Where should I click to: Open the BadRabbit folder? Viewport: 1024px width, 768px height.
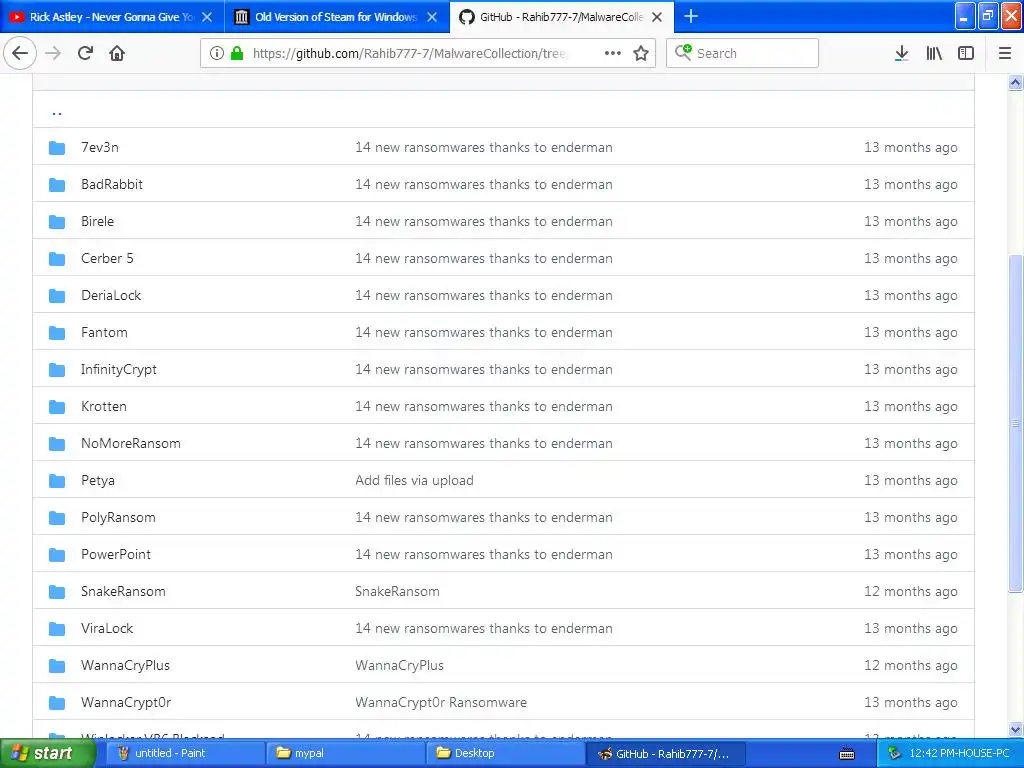pos(112,184)
